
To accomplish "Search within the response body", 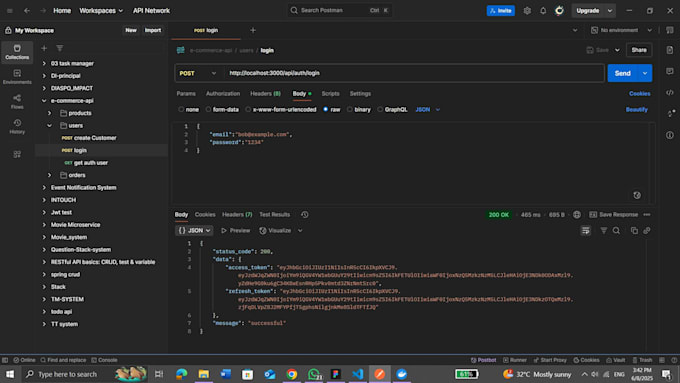I will click(616, 231).
